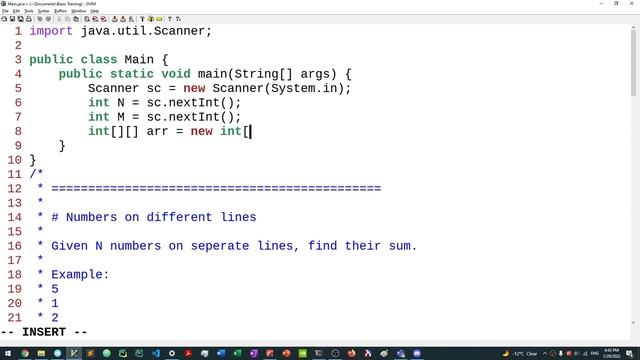
Task: Click on 'public class Main {' text
Action: 98,60
